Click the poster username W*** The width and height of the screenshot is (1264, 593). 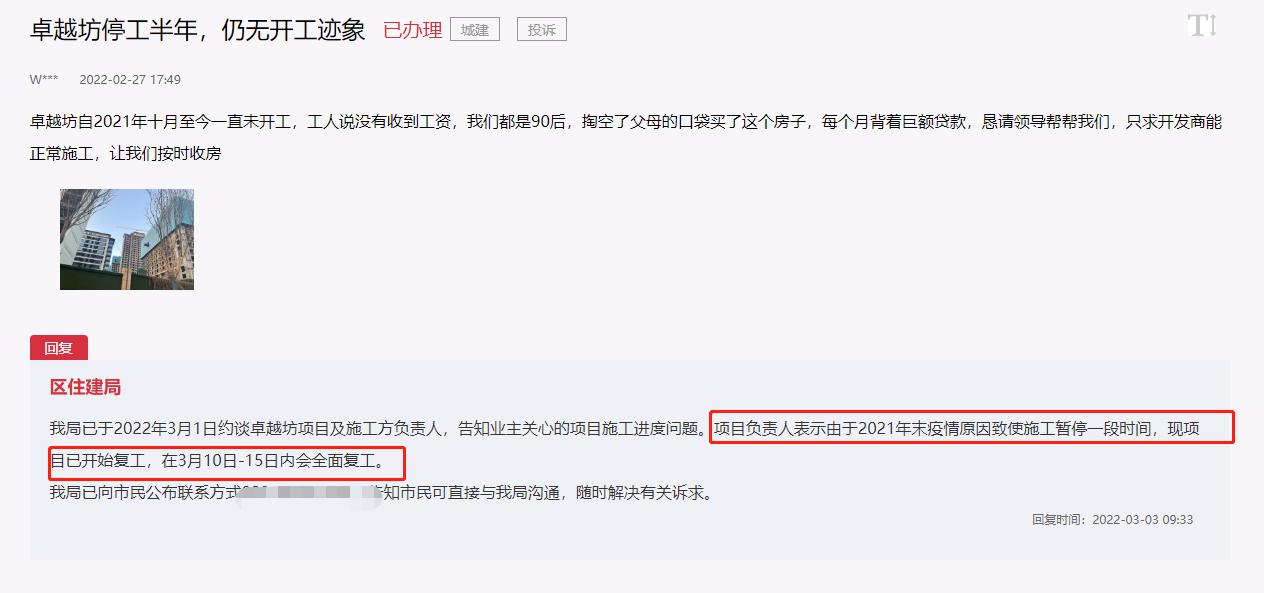[x=43, y=80]
